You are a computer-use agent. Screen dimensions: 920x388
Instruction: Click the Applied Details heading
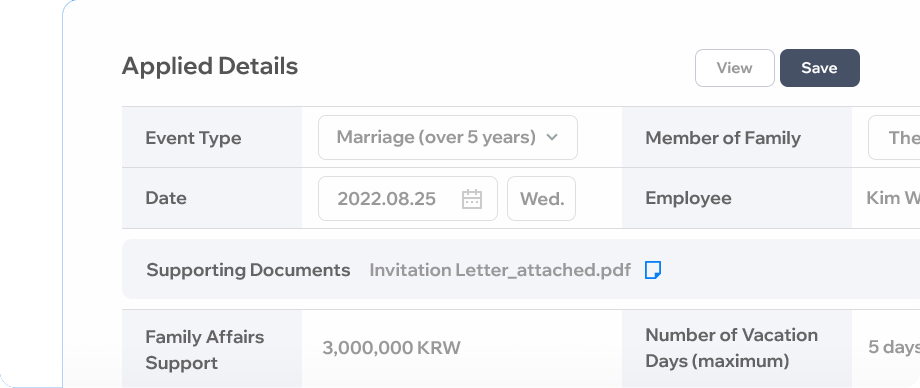pyautogui.click(x=210, y=66)
